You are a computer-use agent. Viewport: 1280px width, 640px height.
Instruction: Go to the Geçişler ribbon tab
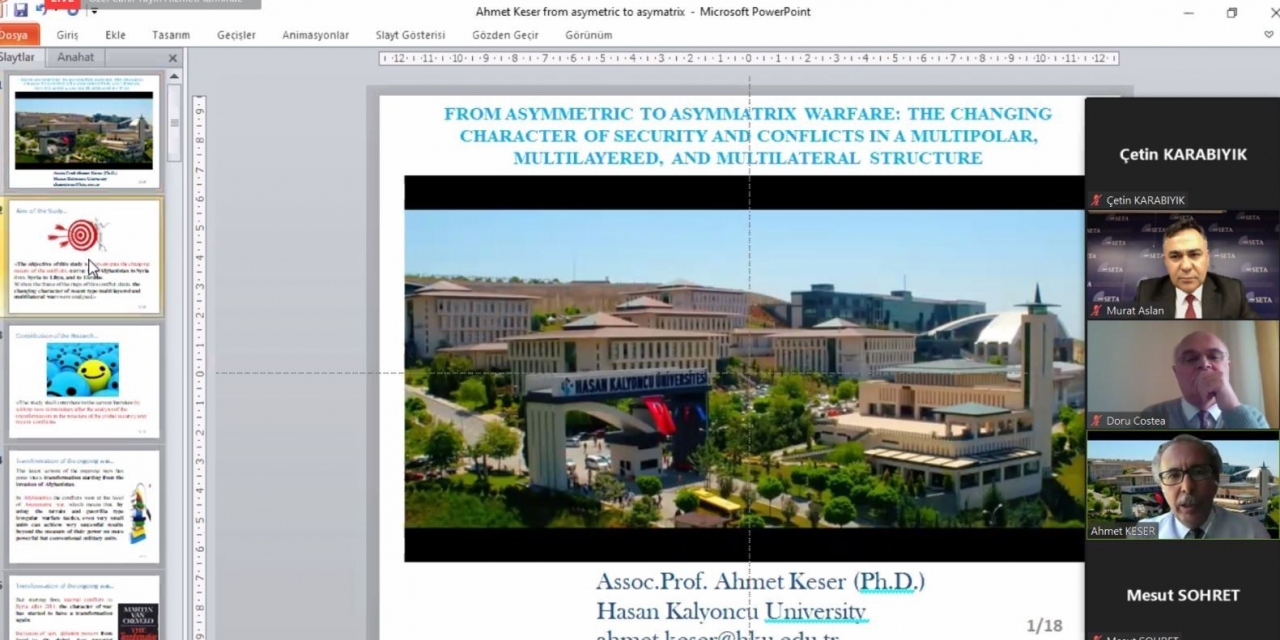coord(236,35)
